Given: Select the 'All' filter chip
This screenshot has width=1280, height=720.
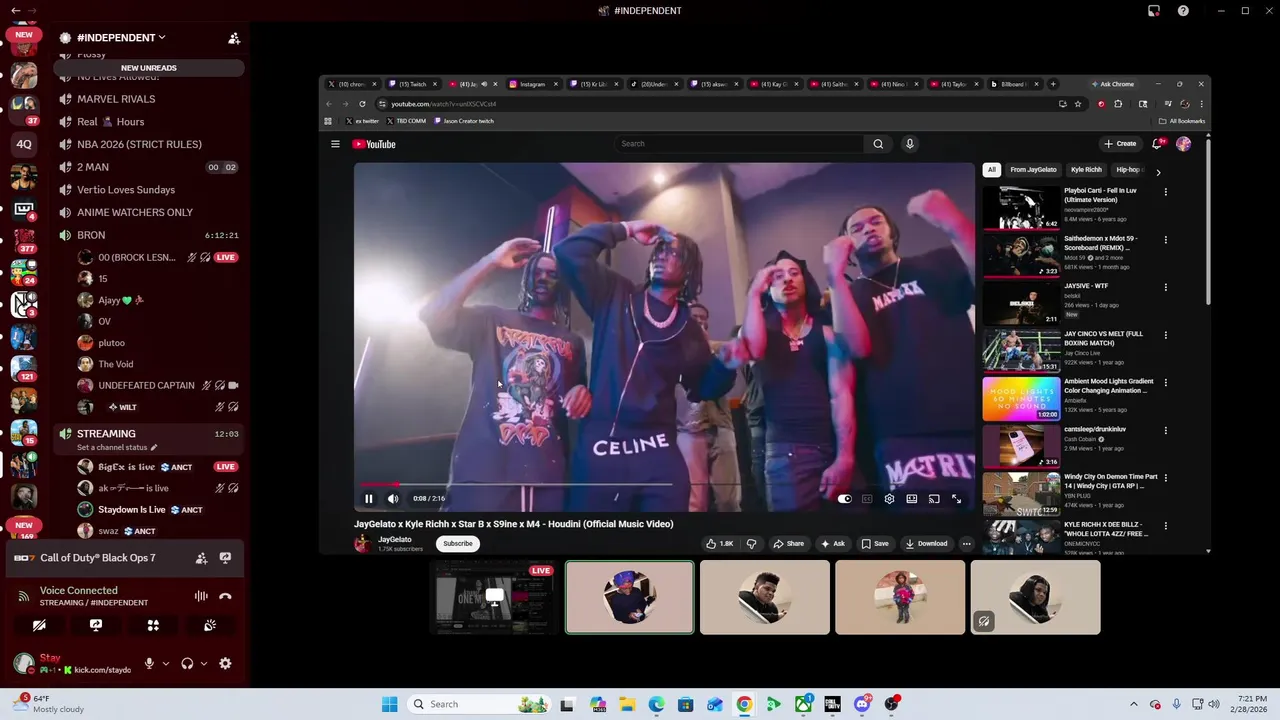Looking at the screenshot, I should coord(992,170).
